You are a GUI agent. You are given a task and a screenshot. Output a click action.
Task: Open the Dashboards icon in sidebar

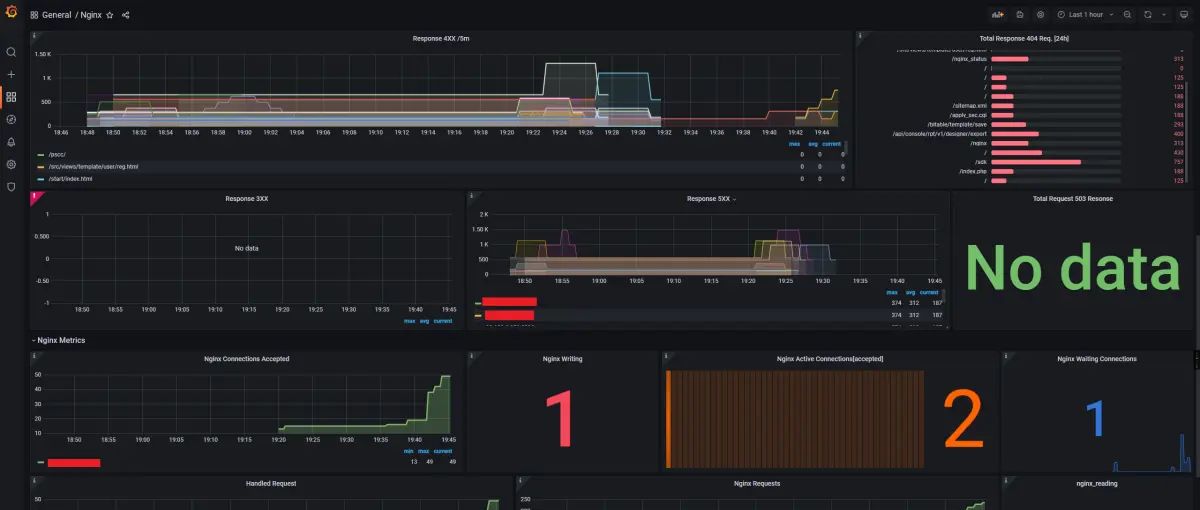pyautogui.click(x=11, y=97)
